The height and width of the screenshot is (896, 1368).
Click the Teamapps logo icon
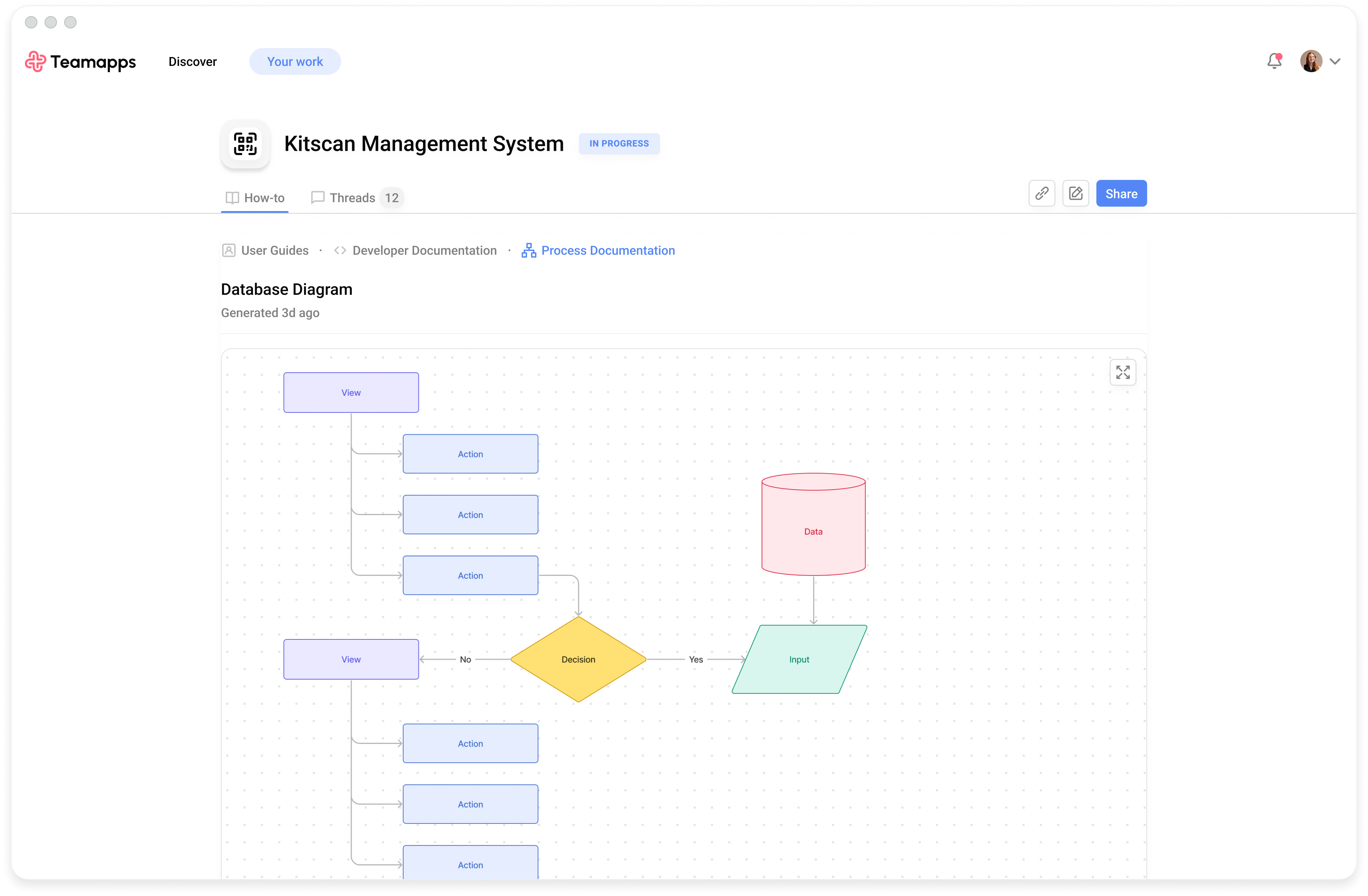pos(35,61)
